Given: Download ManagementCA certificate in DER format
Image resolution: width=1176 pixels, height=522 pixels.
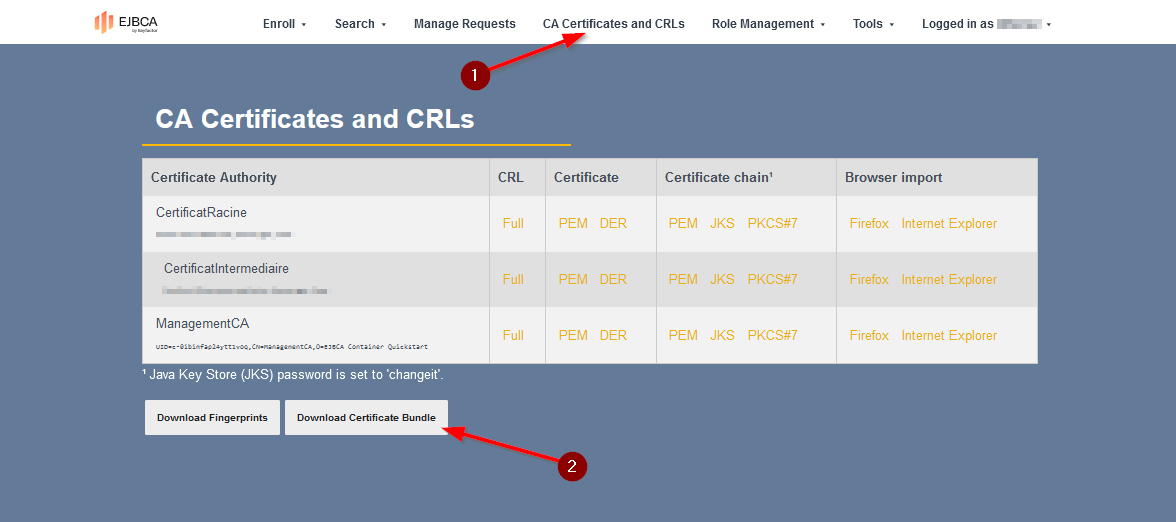Looking at the screenshot, I should [x=613, y=336].
